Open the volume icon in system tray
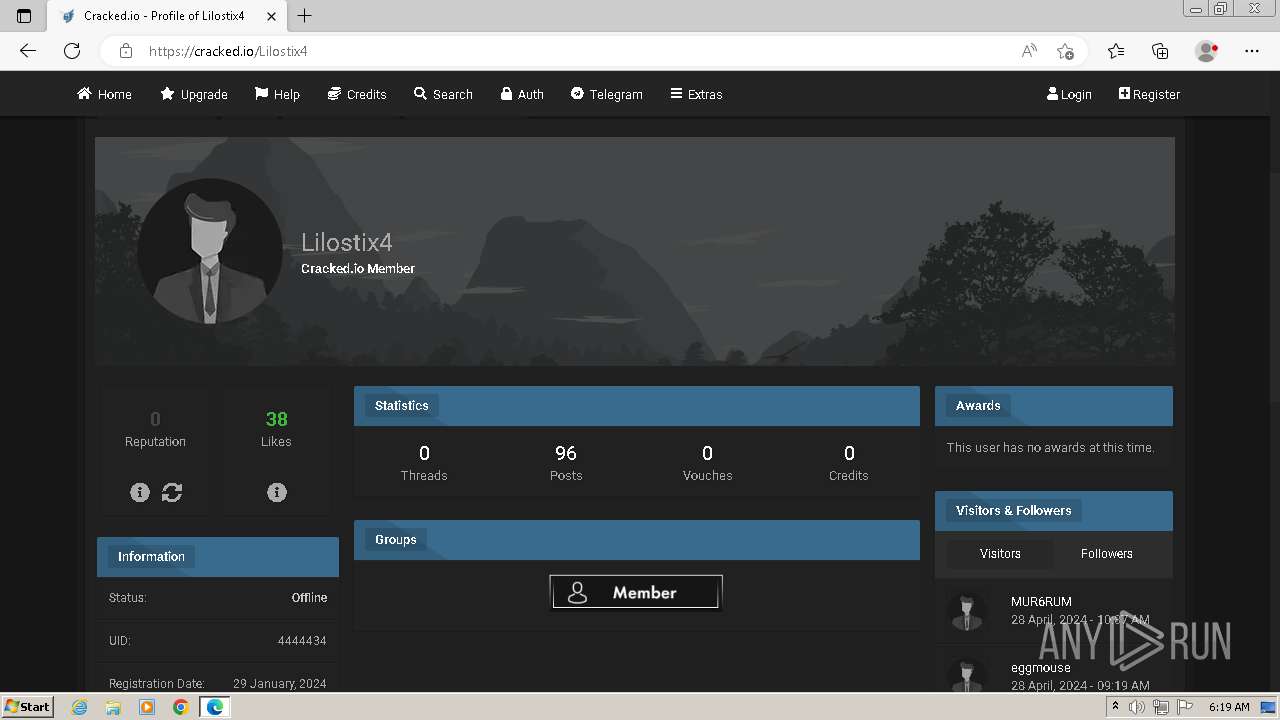 pos(1137,707)
